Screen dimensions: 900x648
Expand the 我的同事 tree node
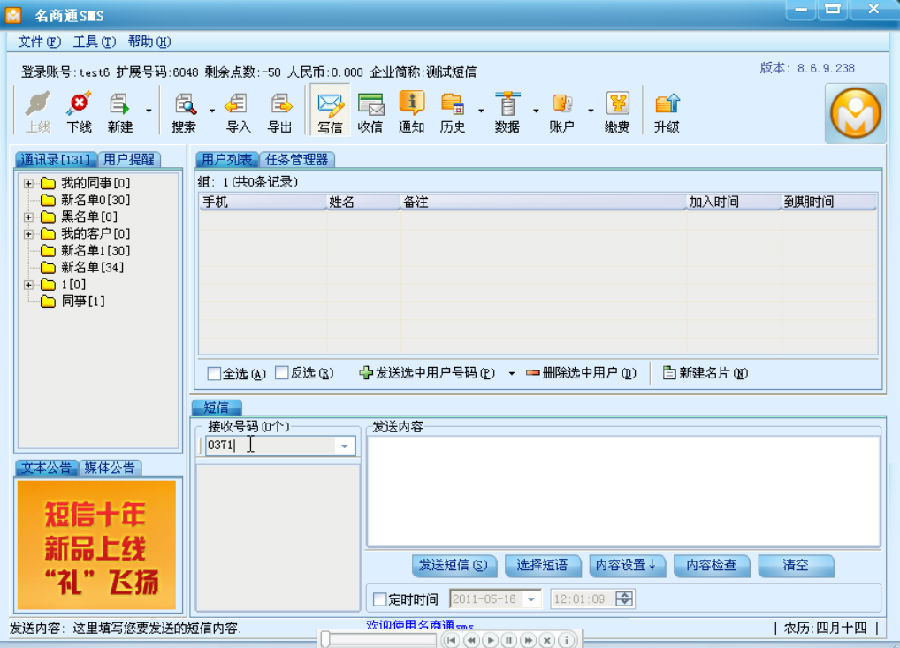tap(28, 184)
